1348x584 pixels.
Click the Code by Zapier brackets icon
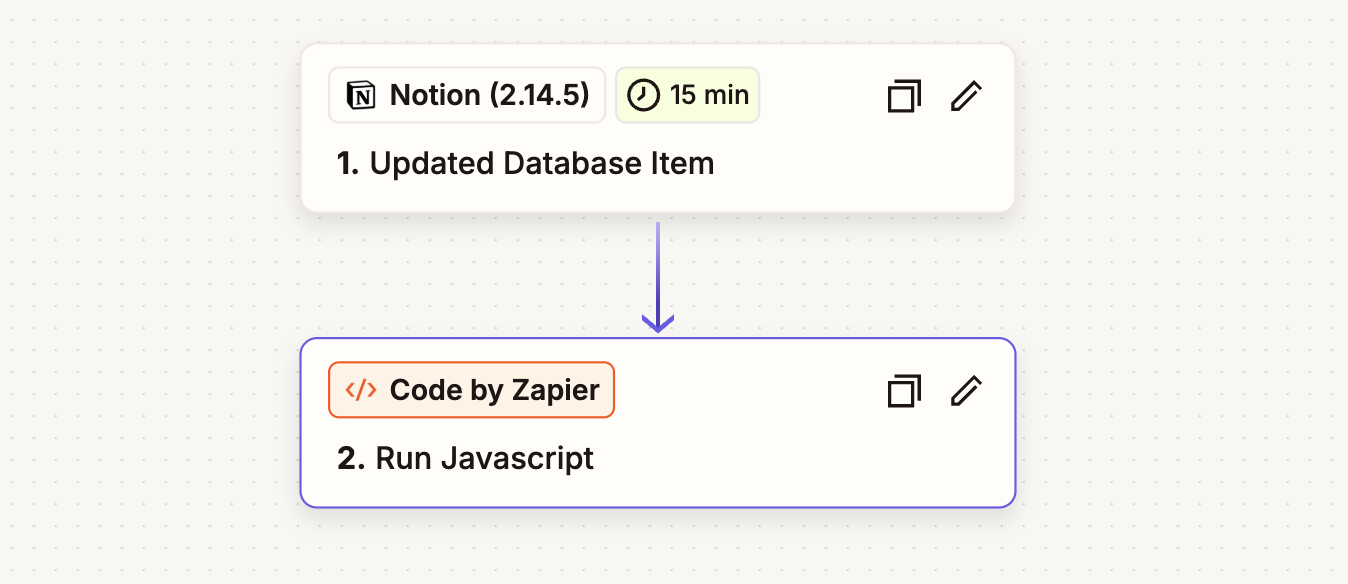(360, 390)
